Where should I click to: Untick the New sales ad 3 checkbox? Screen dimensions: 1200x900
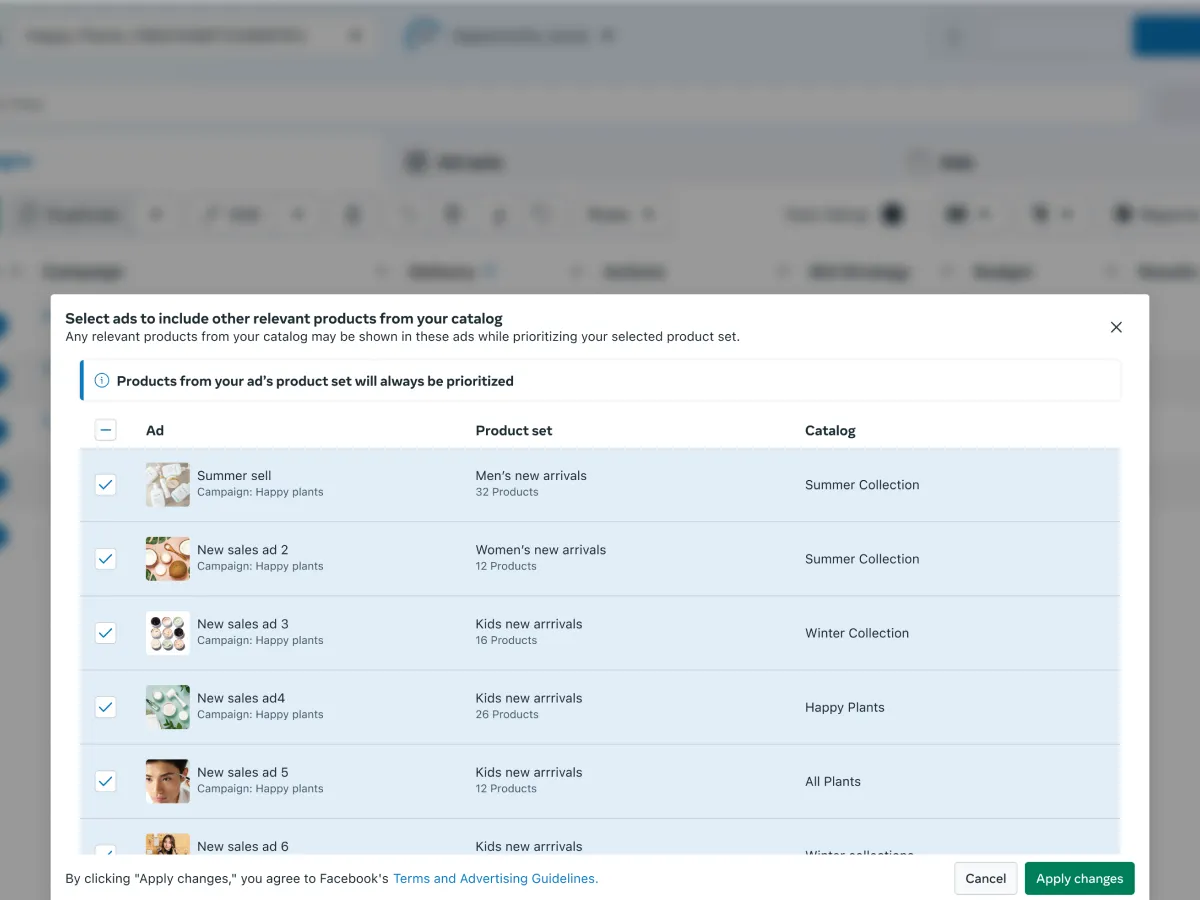(x=106, y=633)
